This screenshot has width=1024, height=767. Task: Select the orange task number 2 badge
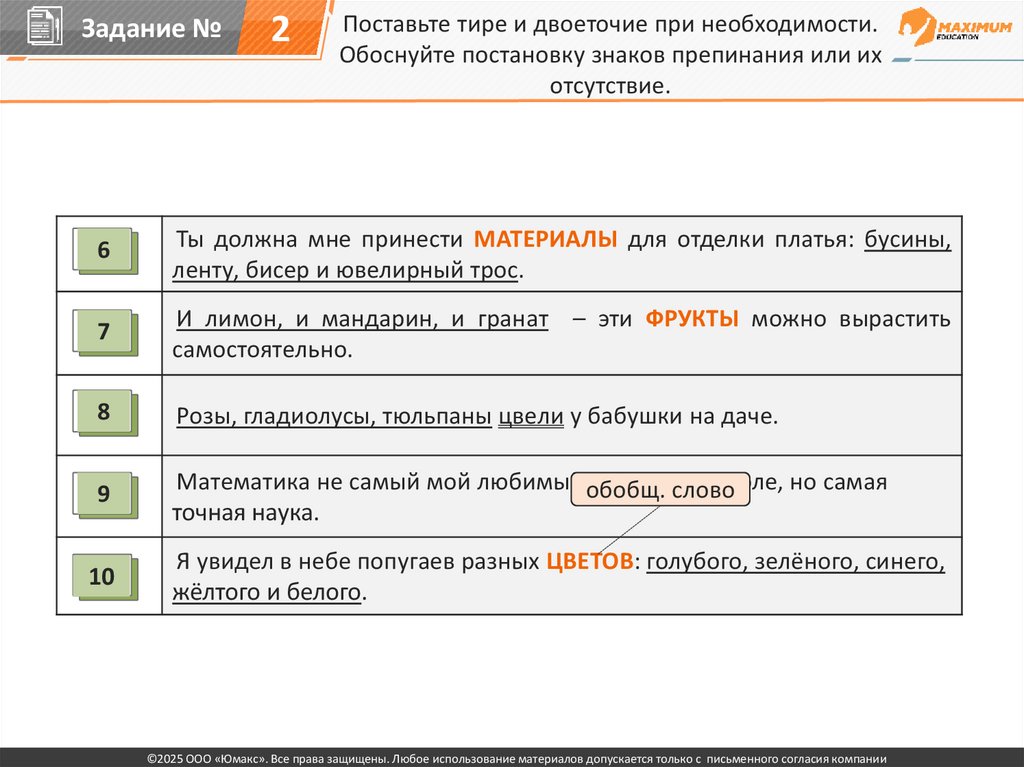click(x=280, y=28)
